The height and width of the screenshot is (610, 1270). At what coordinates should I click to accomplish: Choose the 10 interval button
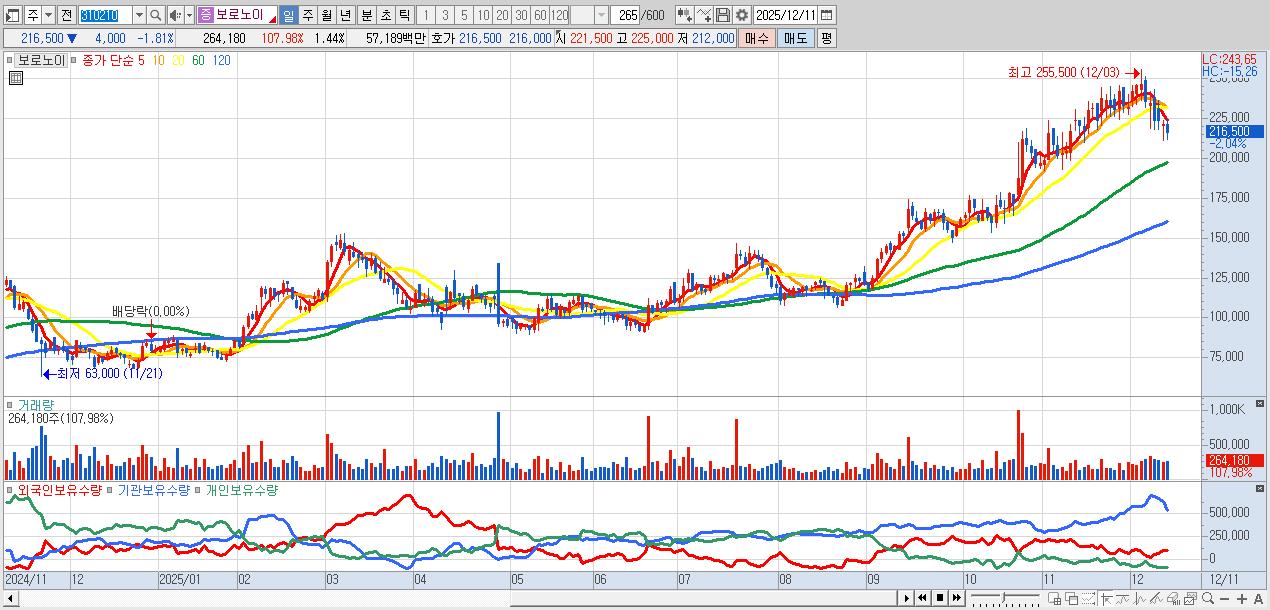point(483,15)
